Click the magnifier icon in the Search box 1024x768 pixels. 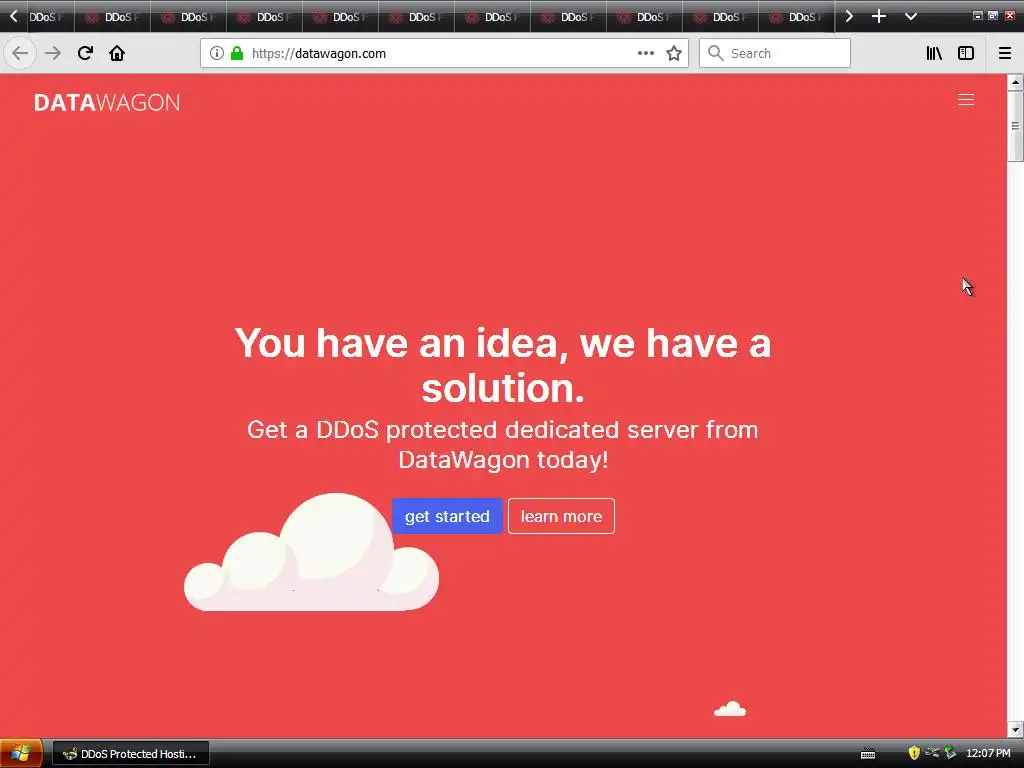click(x=716, y=53)
